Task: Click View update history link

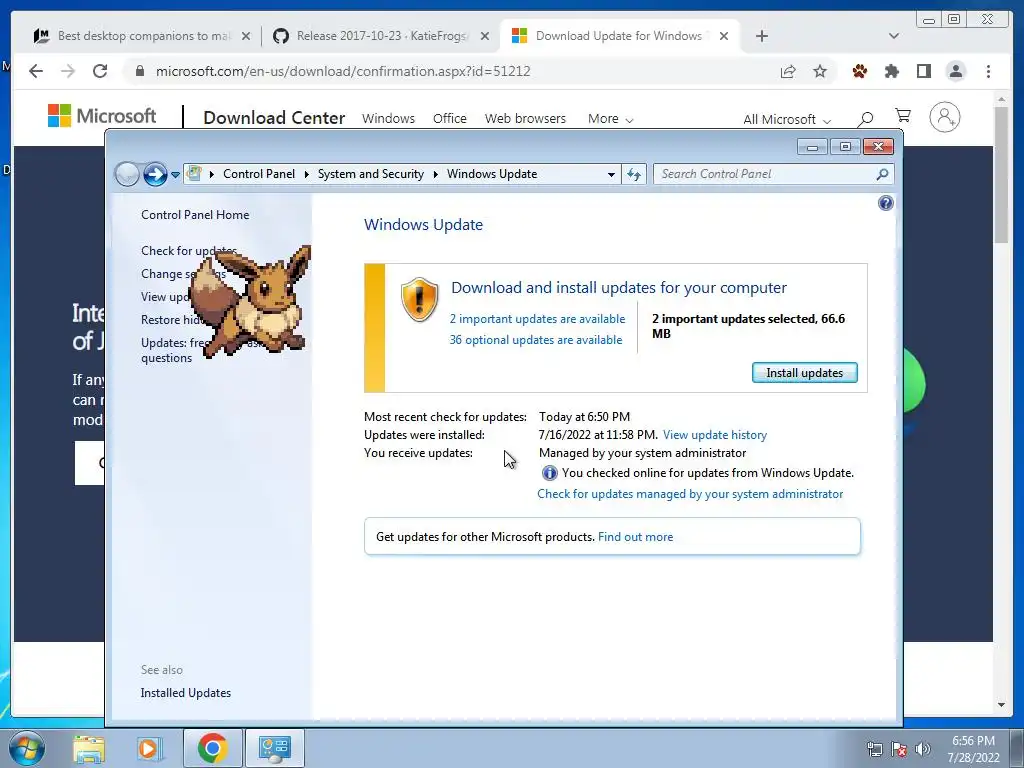Action: pos(714,435)
